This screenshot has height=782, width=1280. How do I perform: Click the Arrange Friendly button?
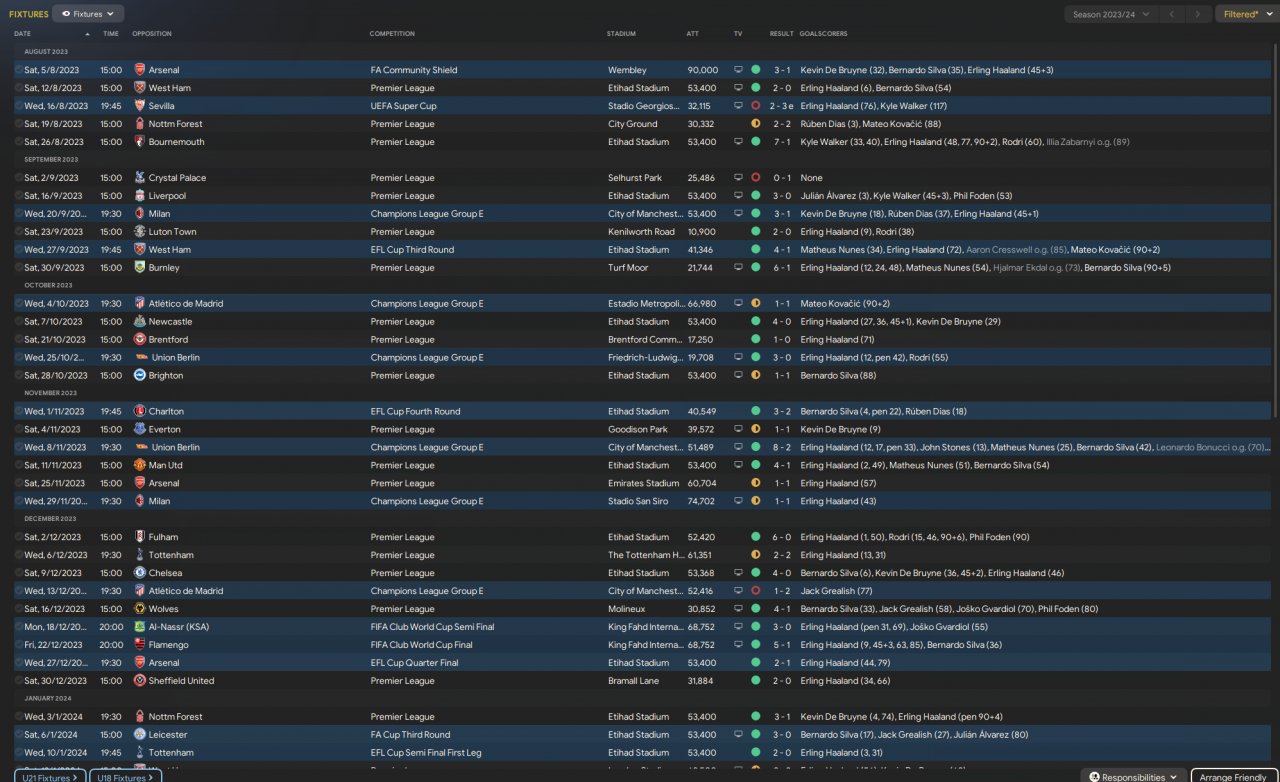pyautogui.click(x=1234, y=777)
